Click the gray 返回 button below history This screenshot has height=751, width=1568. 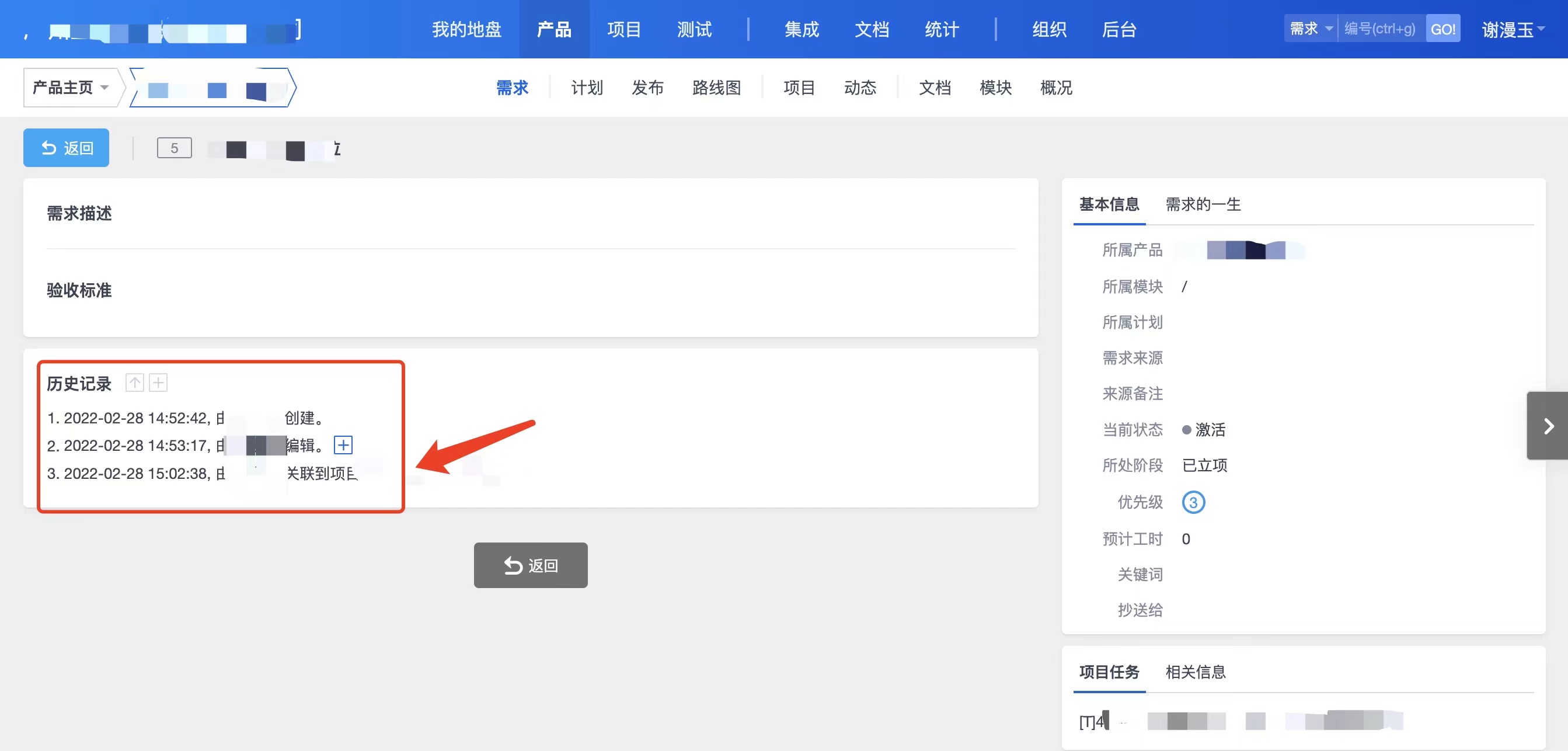point(530,565)
